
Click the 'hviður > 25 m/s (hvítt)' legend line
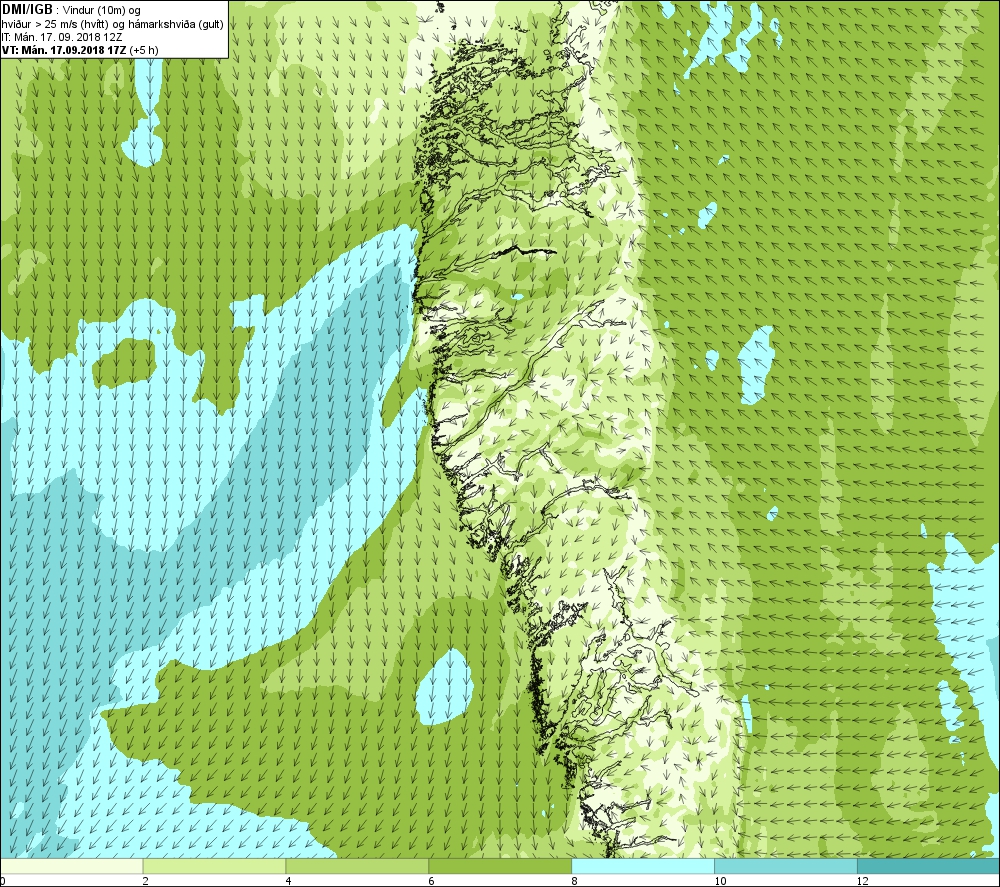(57, 24)
